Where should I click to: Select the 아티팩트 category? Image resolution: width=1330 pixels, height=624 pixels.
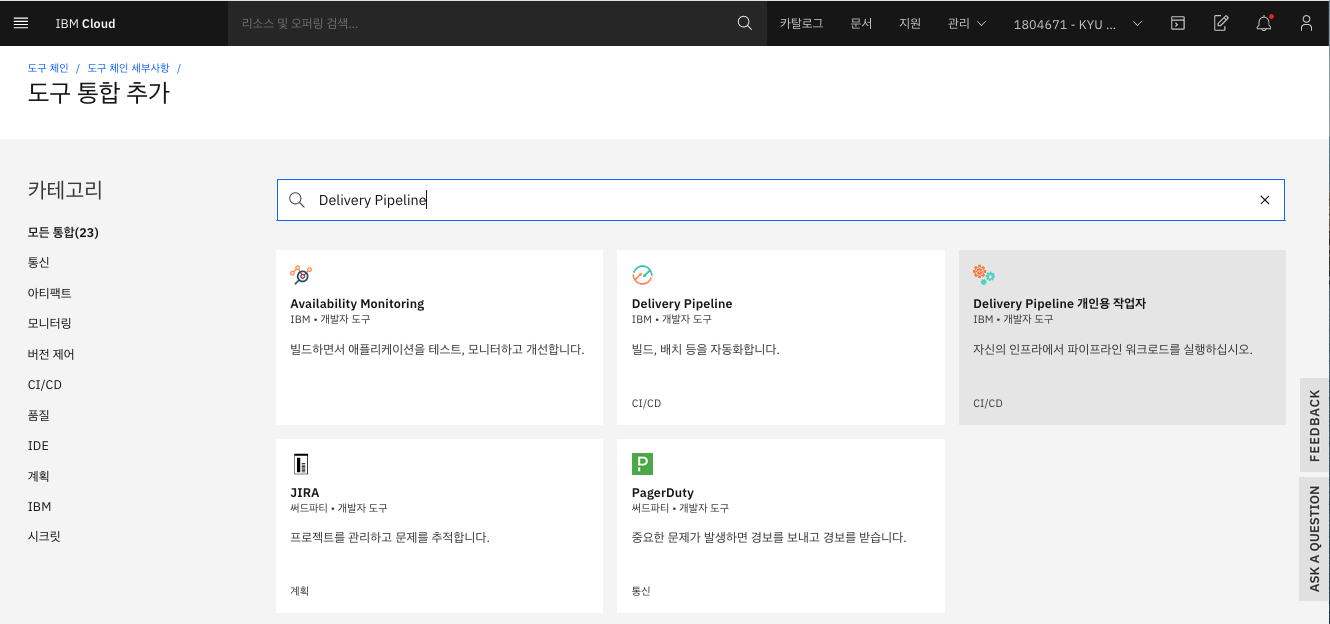pos(50,293)
